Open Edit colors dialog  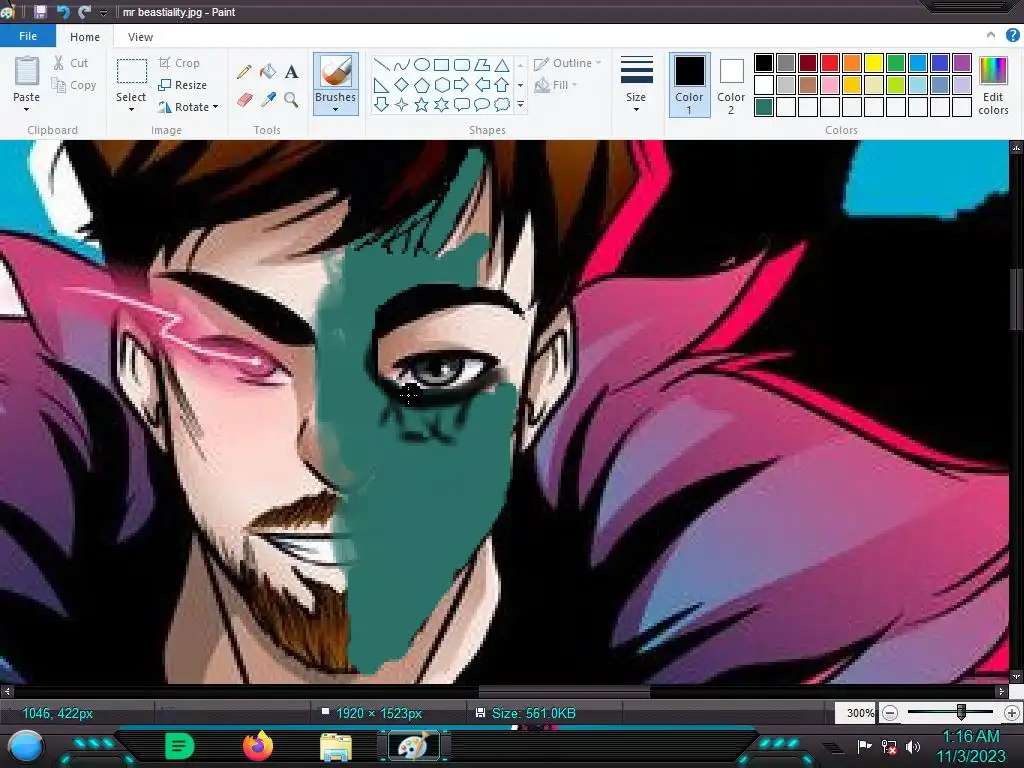(x=993, y=85)
